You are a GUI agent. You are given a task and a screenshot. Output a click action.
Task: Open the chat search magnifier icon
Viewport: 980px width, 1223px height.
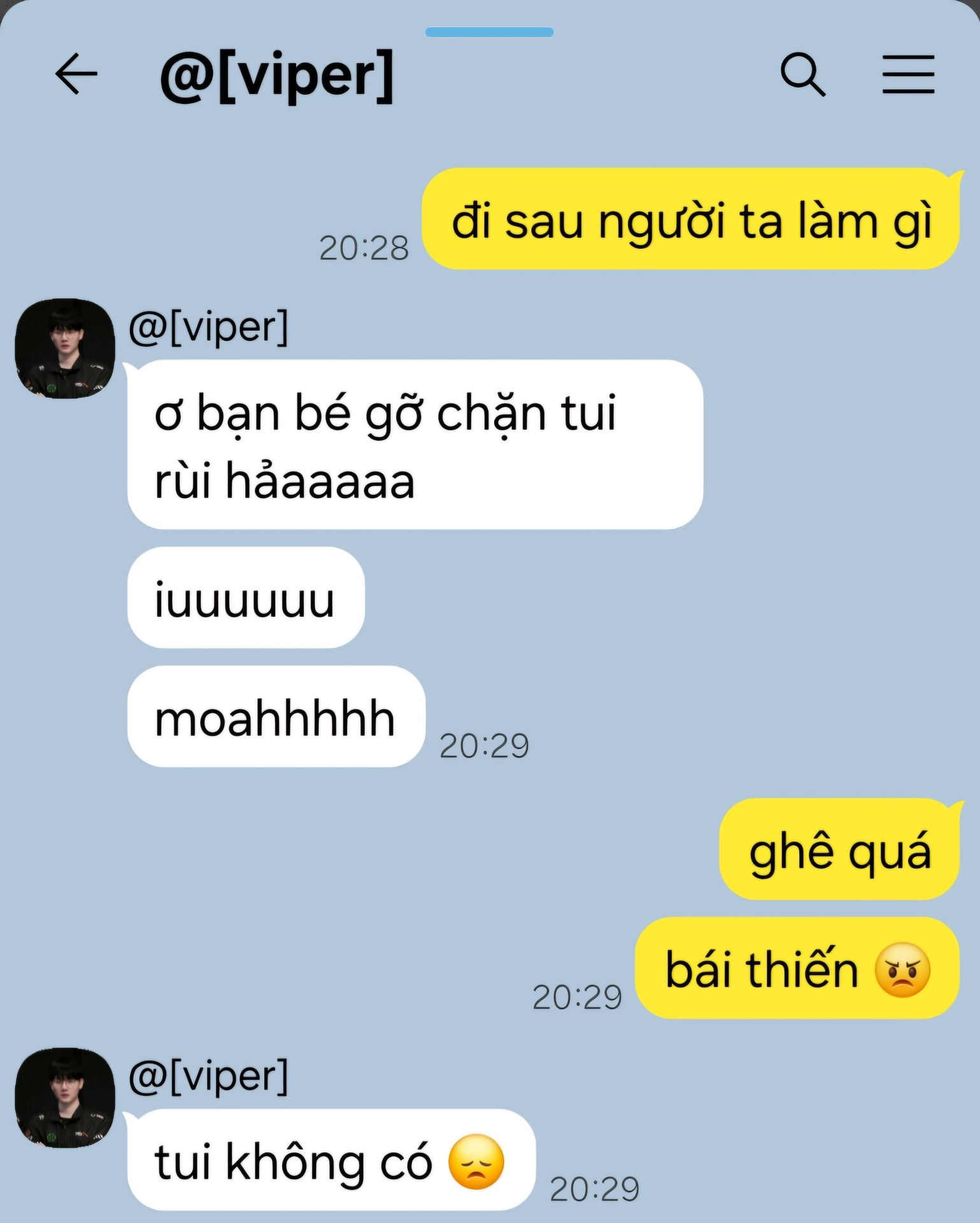pyautogui.click(x=803, y=75)
